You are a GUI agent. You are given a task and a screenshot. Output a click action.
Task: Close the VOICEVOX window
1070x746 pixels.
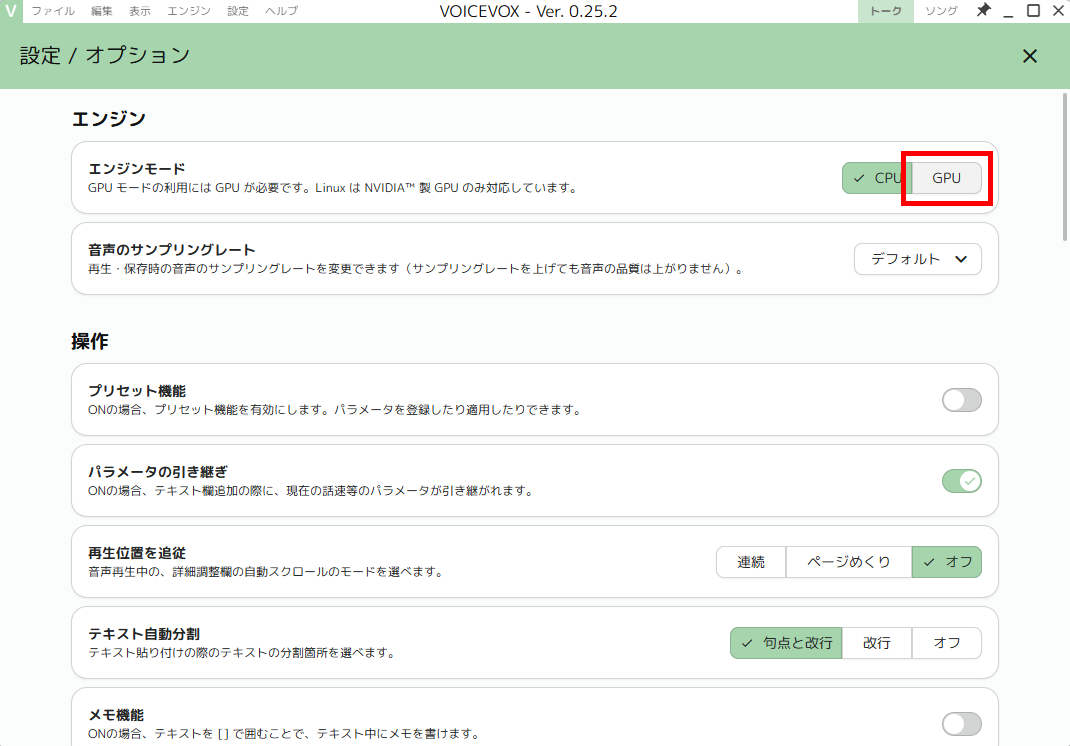1058,11
